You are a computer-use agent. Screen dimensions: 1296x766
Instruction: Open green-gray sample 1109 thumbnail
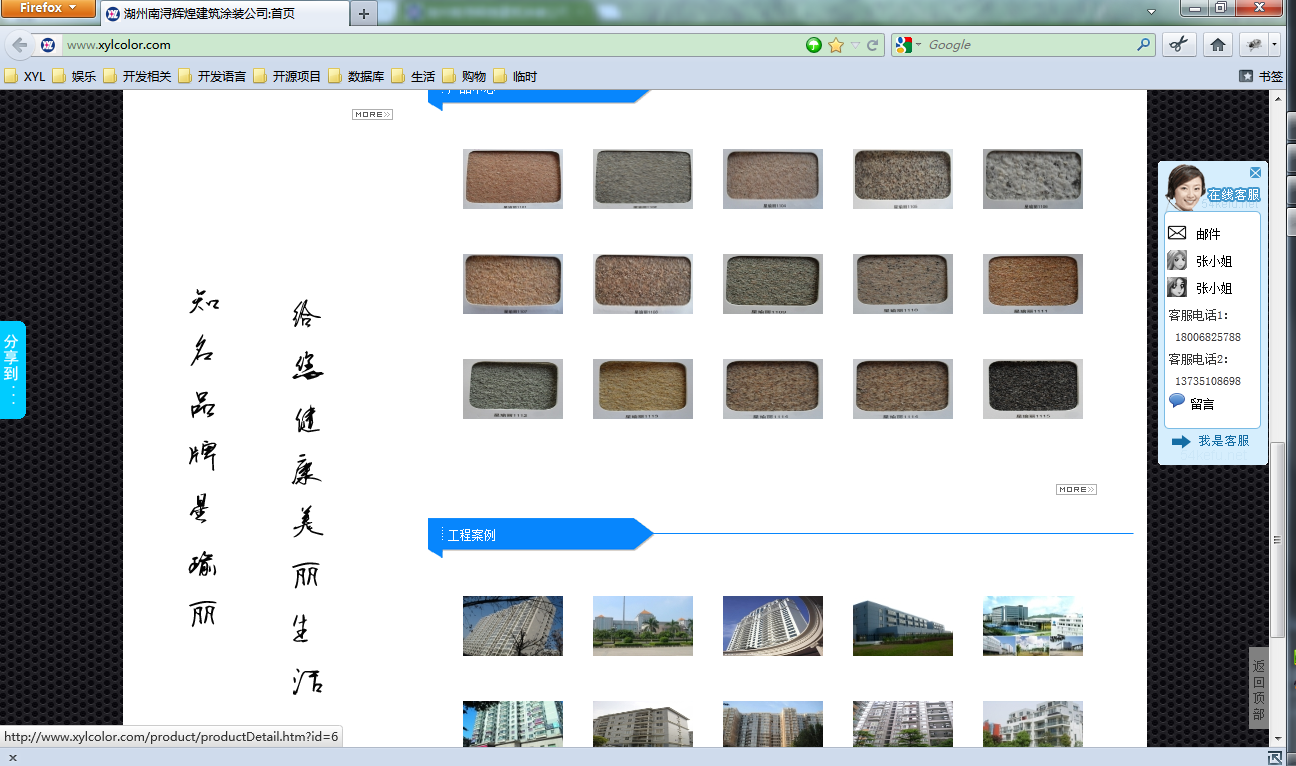pyautogui.click(x=773, y=284)
